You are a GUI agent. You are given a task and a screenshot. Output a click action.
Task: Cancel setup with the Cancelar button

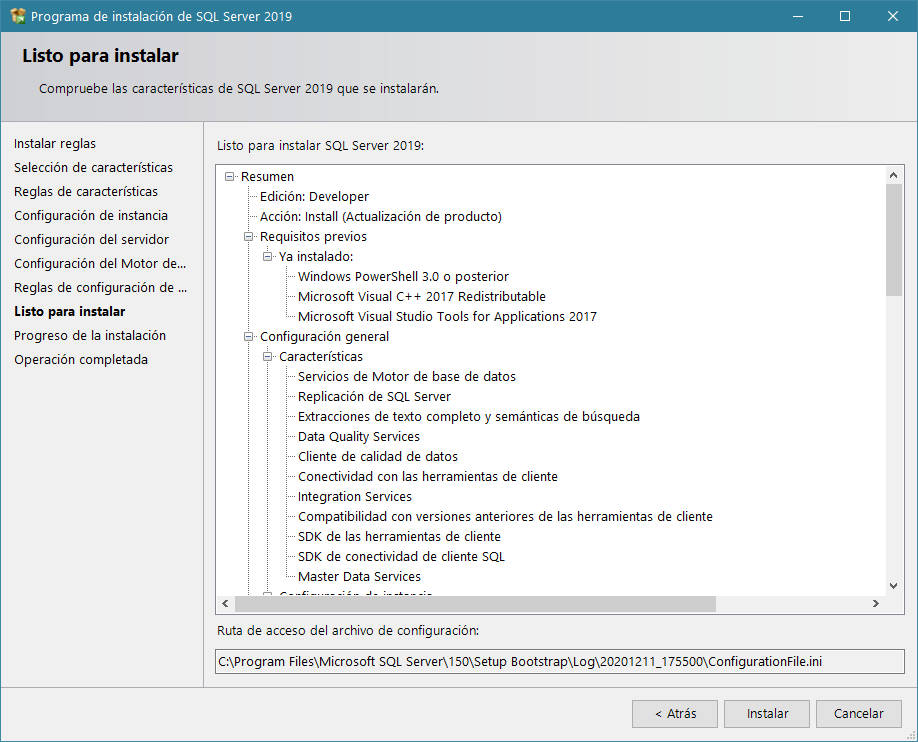[858, 713]
